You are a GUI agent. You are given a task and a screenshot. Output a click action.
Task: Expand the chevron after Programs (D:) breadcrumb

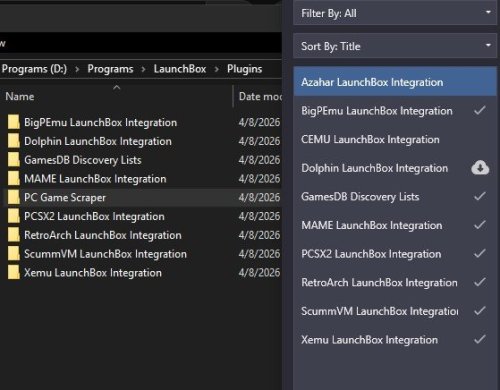(x=77, y=69)
